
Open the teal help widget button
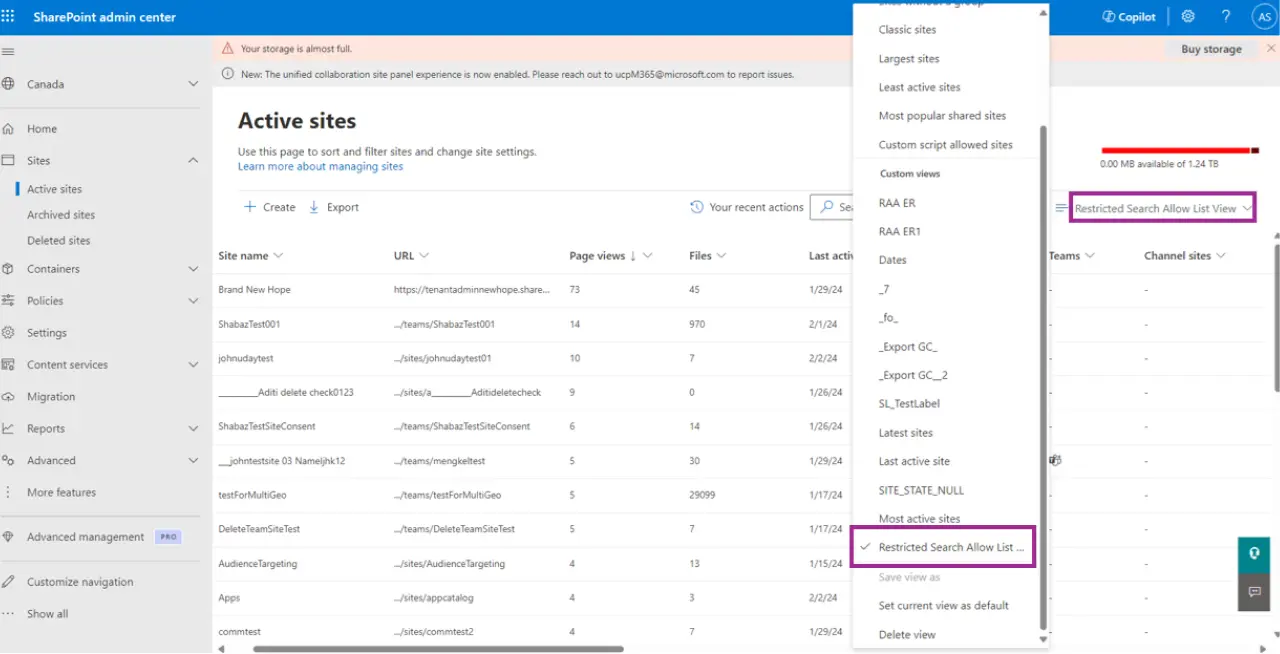pyautogui.click(x=1254, y=554)
